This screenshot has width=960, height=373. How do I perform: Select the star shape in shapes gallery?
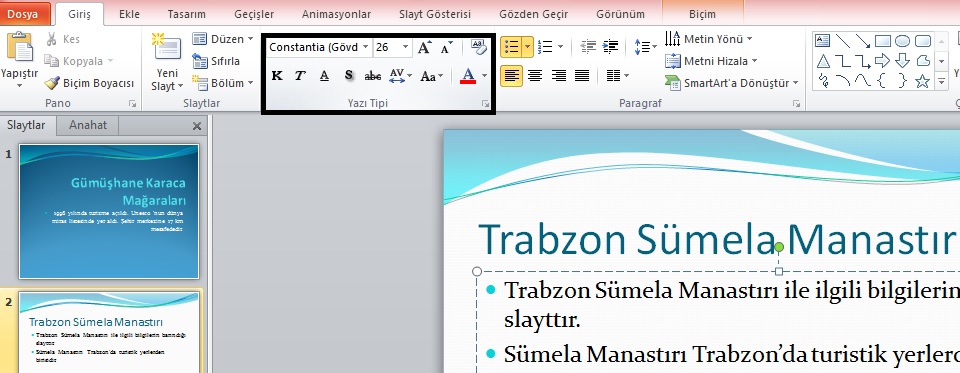pyautogui.click(x=922, y=80)
